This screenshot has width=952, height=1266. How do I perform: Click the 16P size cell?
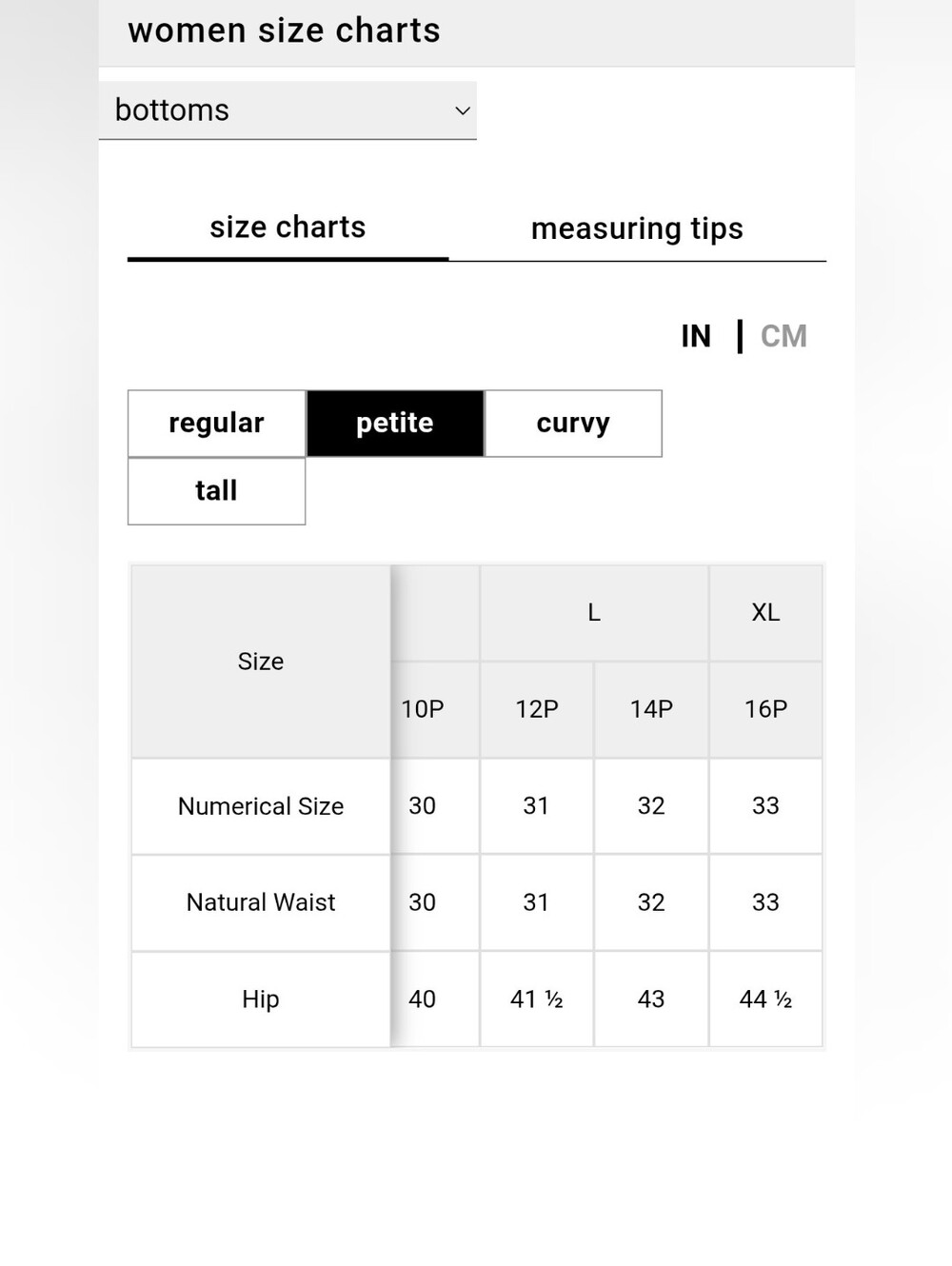click(765, 710)
